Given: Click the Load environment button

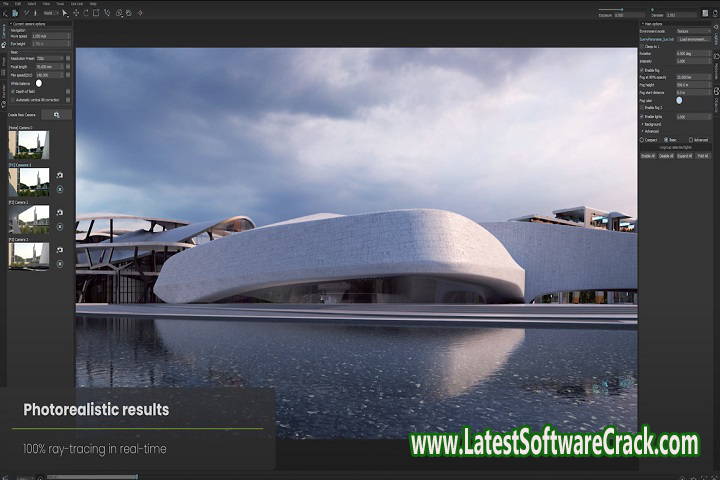Looking at the screenshot, I should pyautogui.click(x=694, y=39).
